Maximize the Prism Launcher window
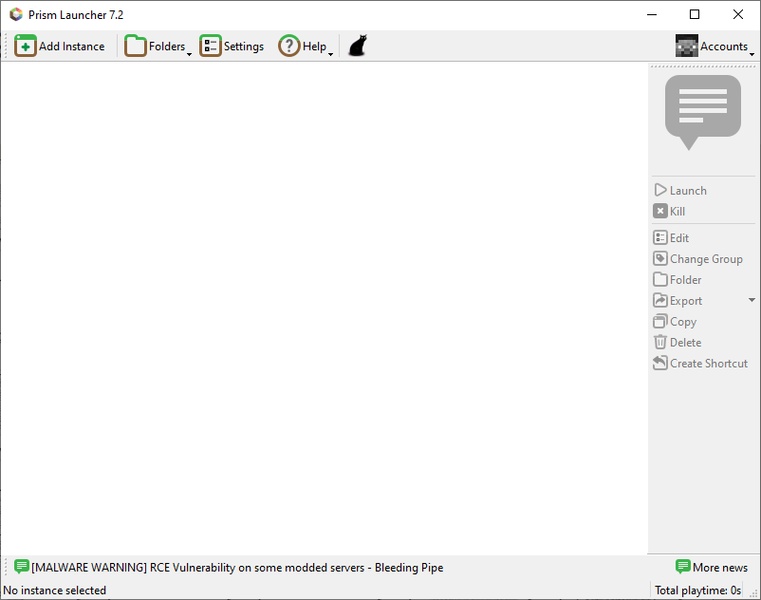 point(695,15)
